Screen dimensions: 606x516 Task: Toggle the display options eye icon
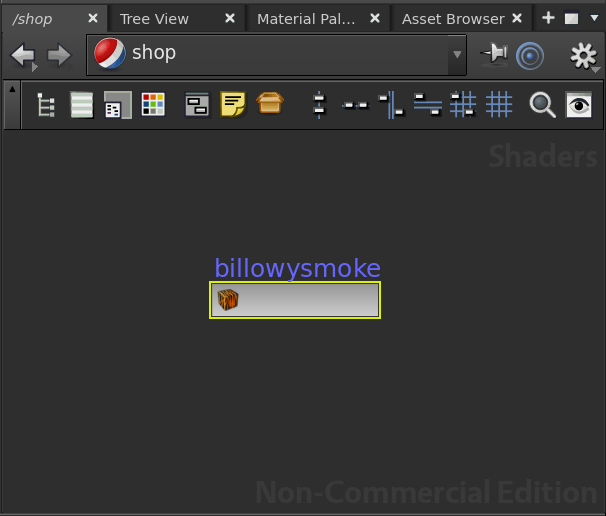579,105
